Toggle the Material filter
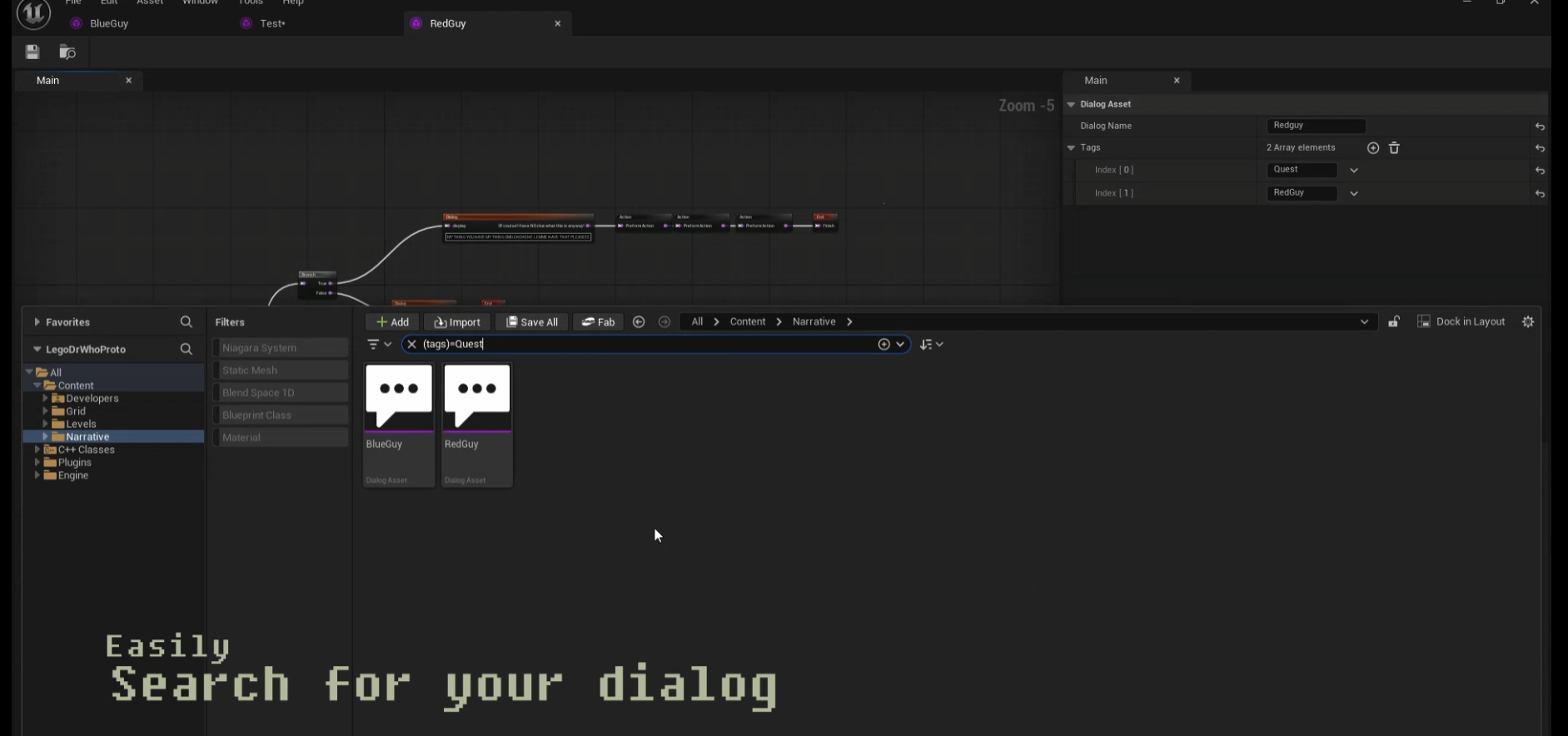1568x736 pixels. (281, 438)
